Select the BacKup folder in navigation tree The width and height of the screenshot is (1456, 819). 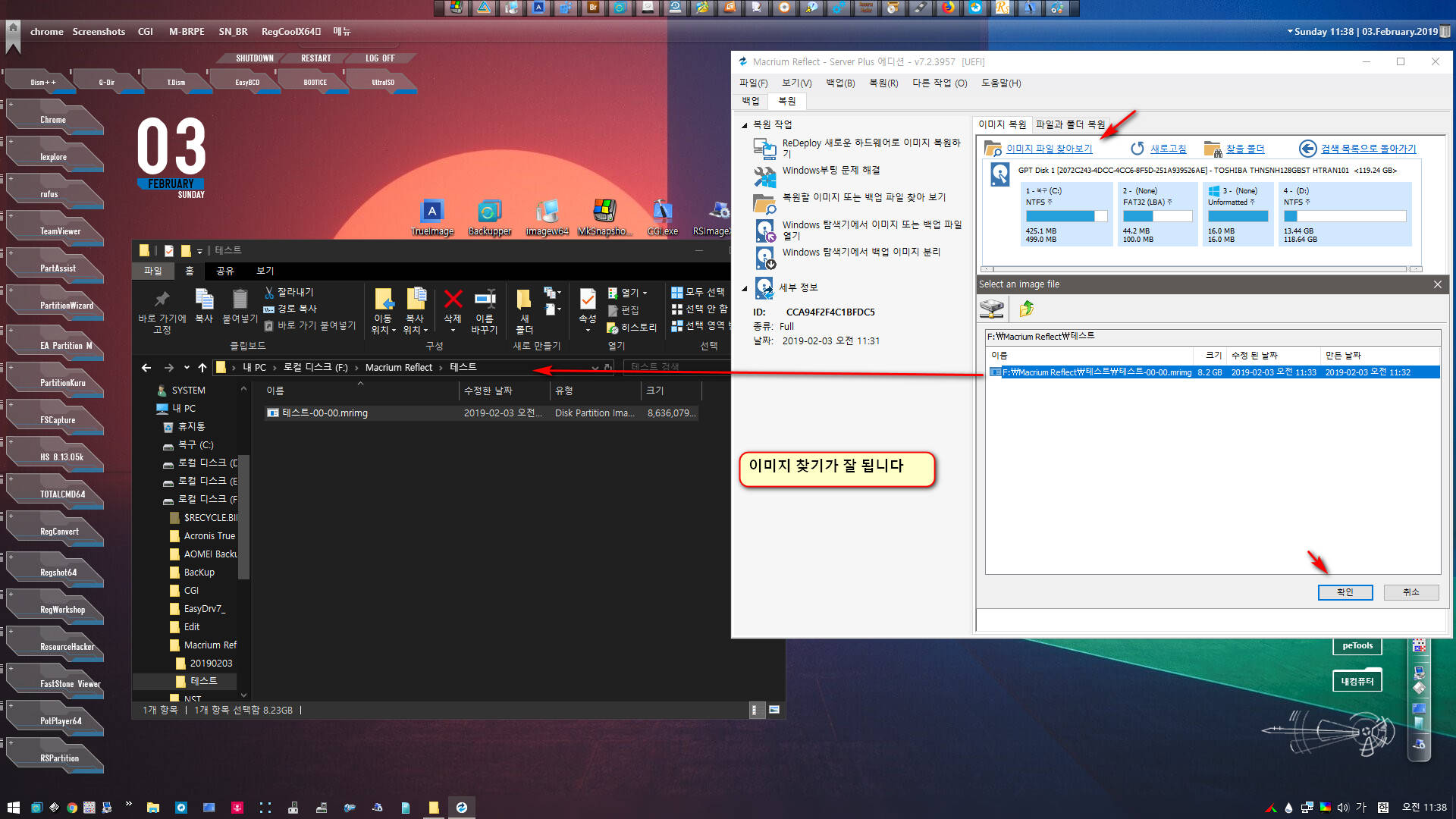point(199,573)
